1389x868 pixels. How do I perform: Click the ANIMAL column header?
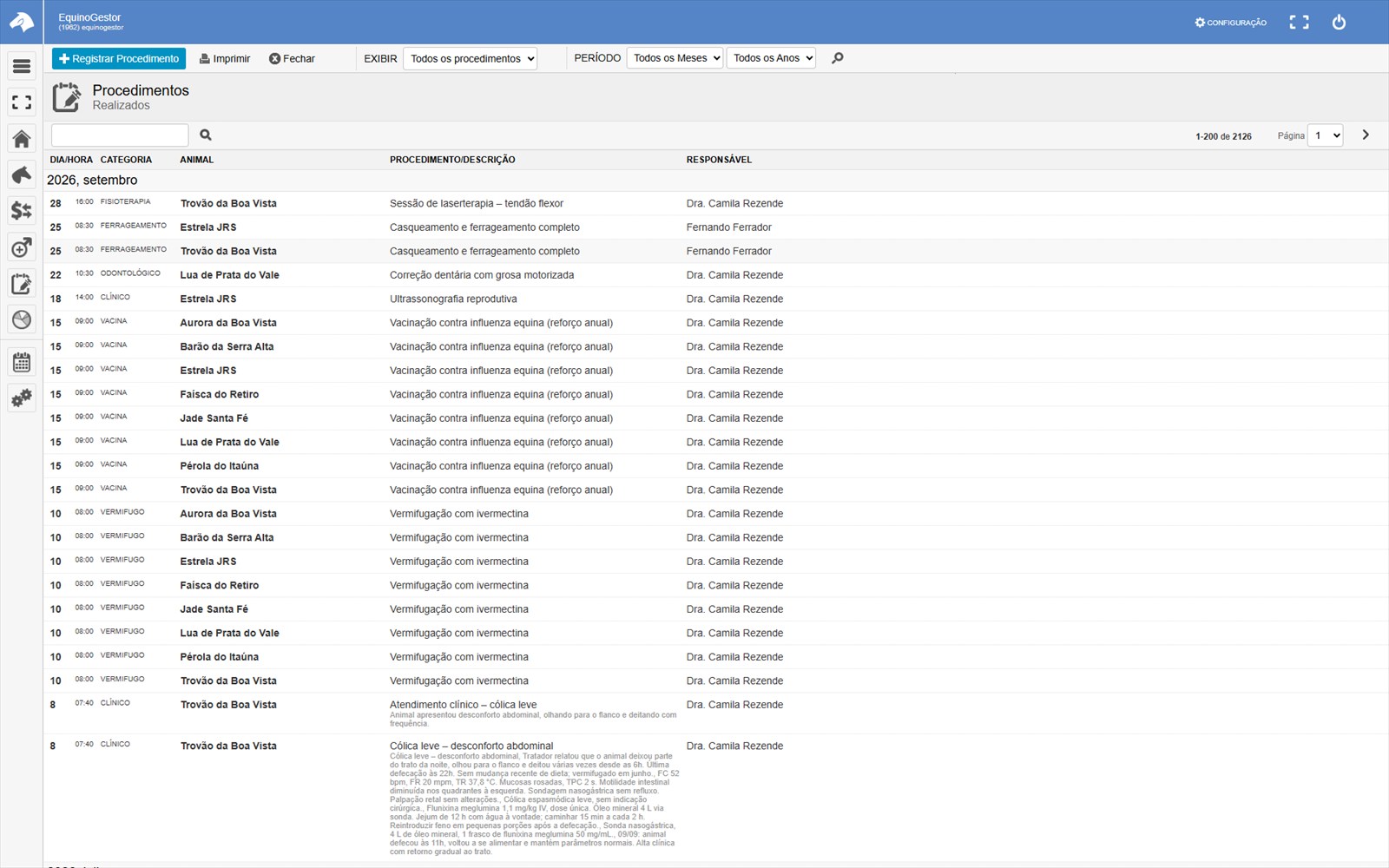click(196, 160)
